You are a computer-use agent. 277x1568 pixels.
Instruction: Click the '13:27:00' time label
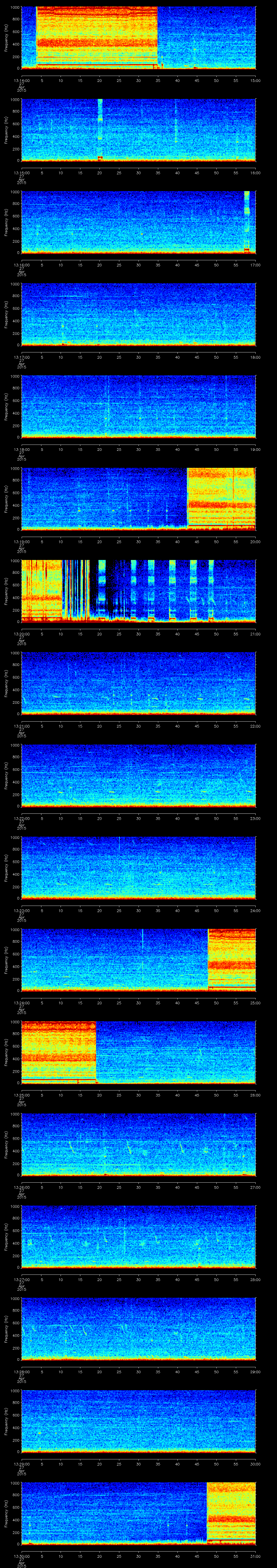pyautogui.click(x=21, y=1279)
